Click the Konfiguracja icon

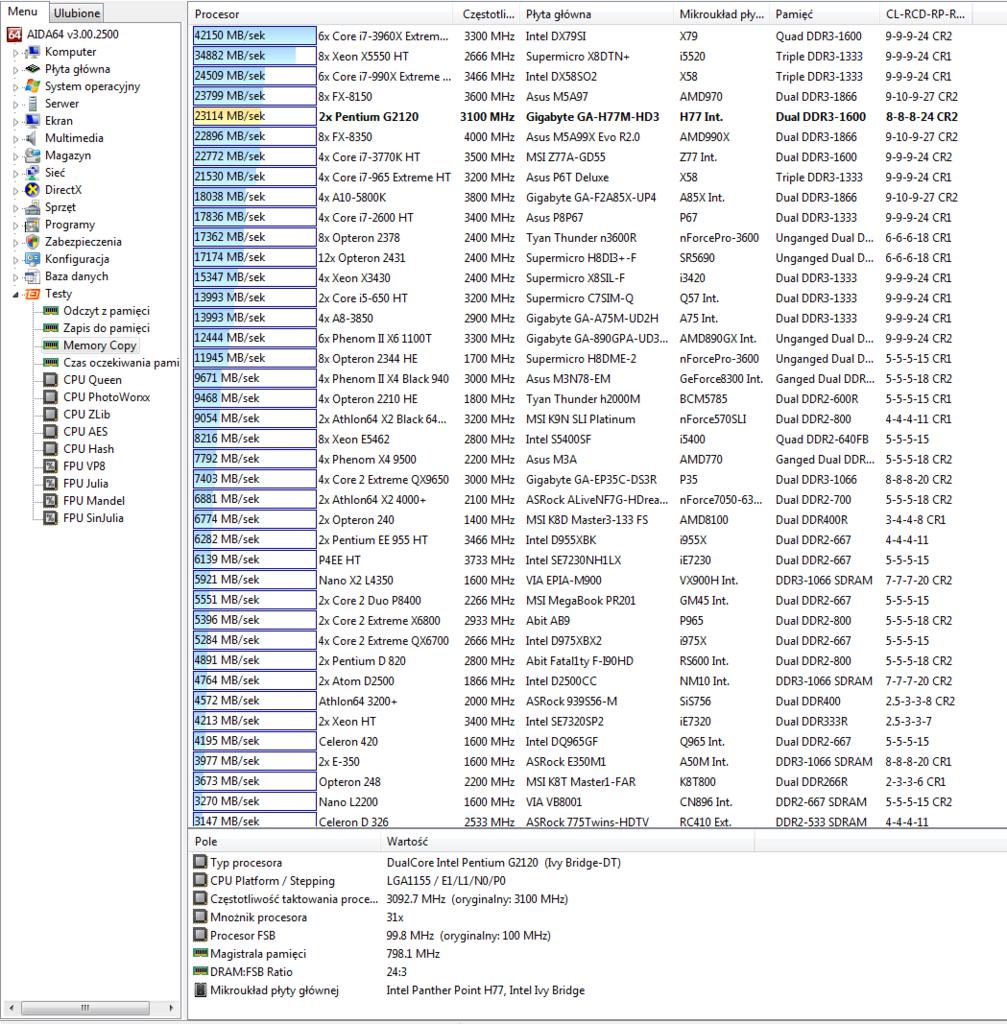coord(32,259)
